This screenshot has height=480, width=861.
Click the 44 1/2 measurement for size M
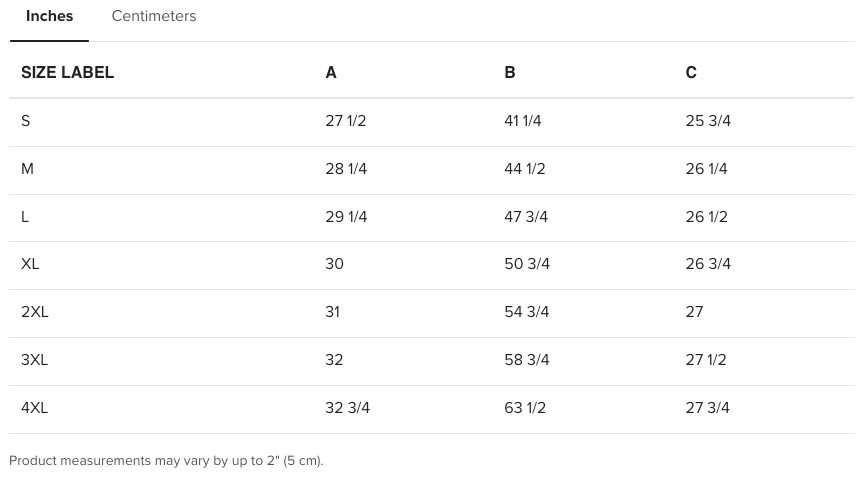point(525,169)
